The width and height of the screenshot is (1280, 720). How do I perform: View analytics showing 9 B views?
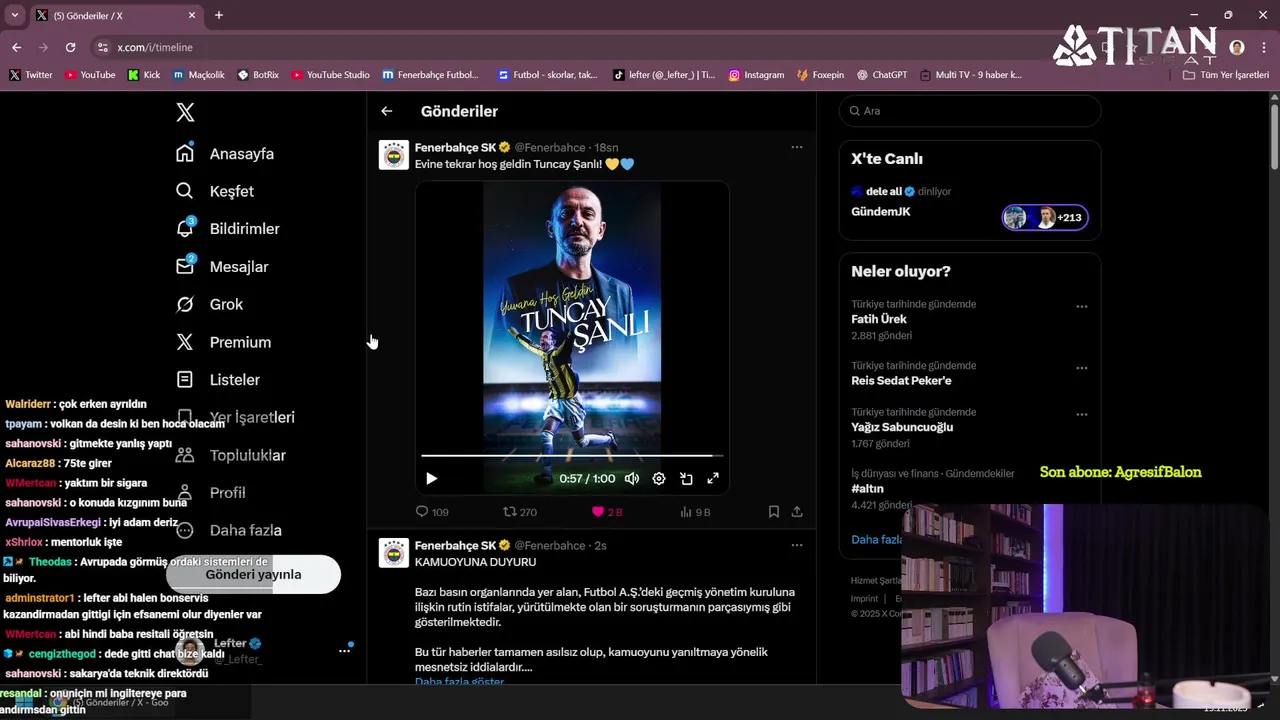click(x=695, y=511)
